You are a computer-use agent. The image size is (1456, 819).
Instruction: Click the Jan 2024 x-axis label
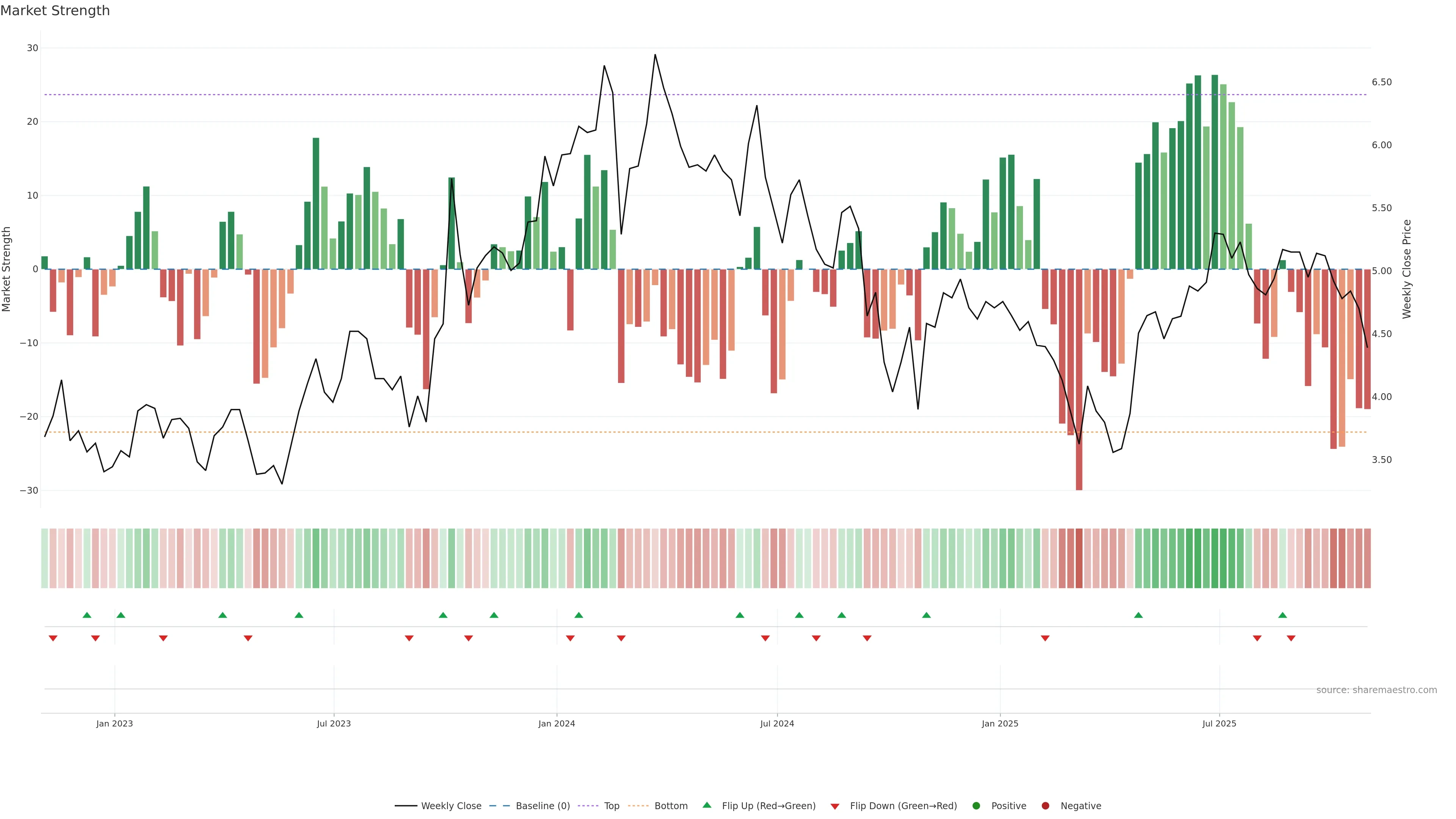tap(556, 723)
